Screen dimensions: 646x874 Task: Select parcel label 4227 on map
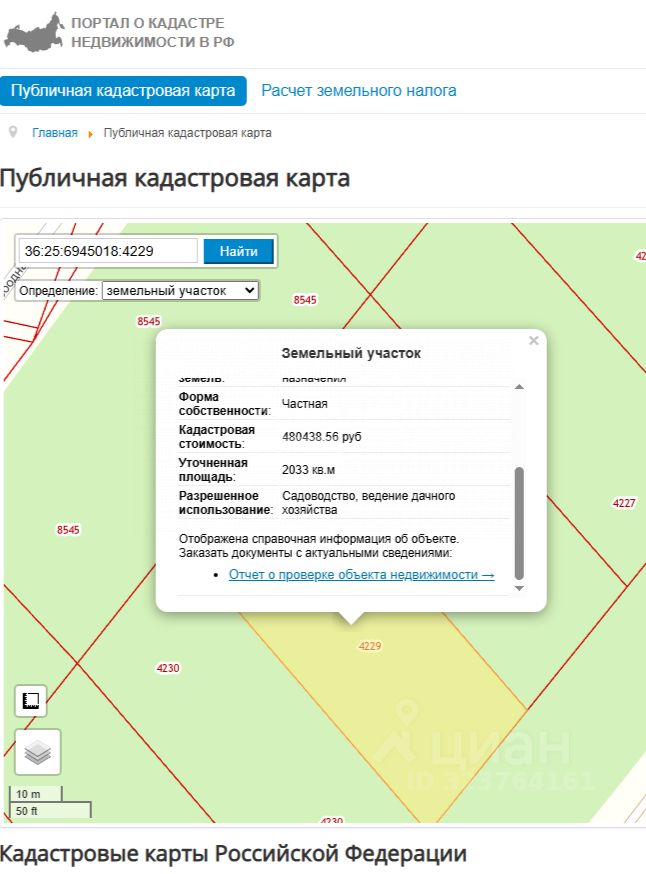pos(624,503)
